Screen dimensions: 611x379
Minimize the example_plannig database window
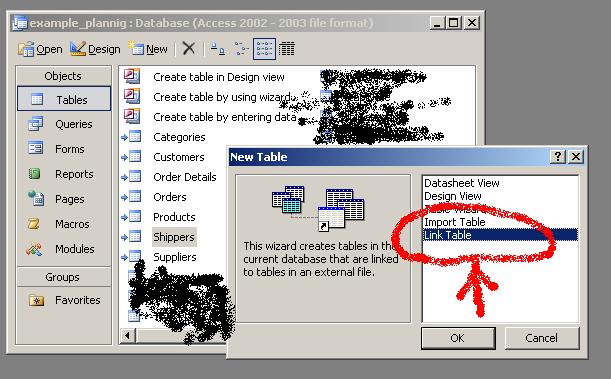[437, 23]
